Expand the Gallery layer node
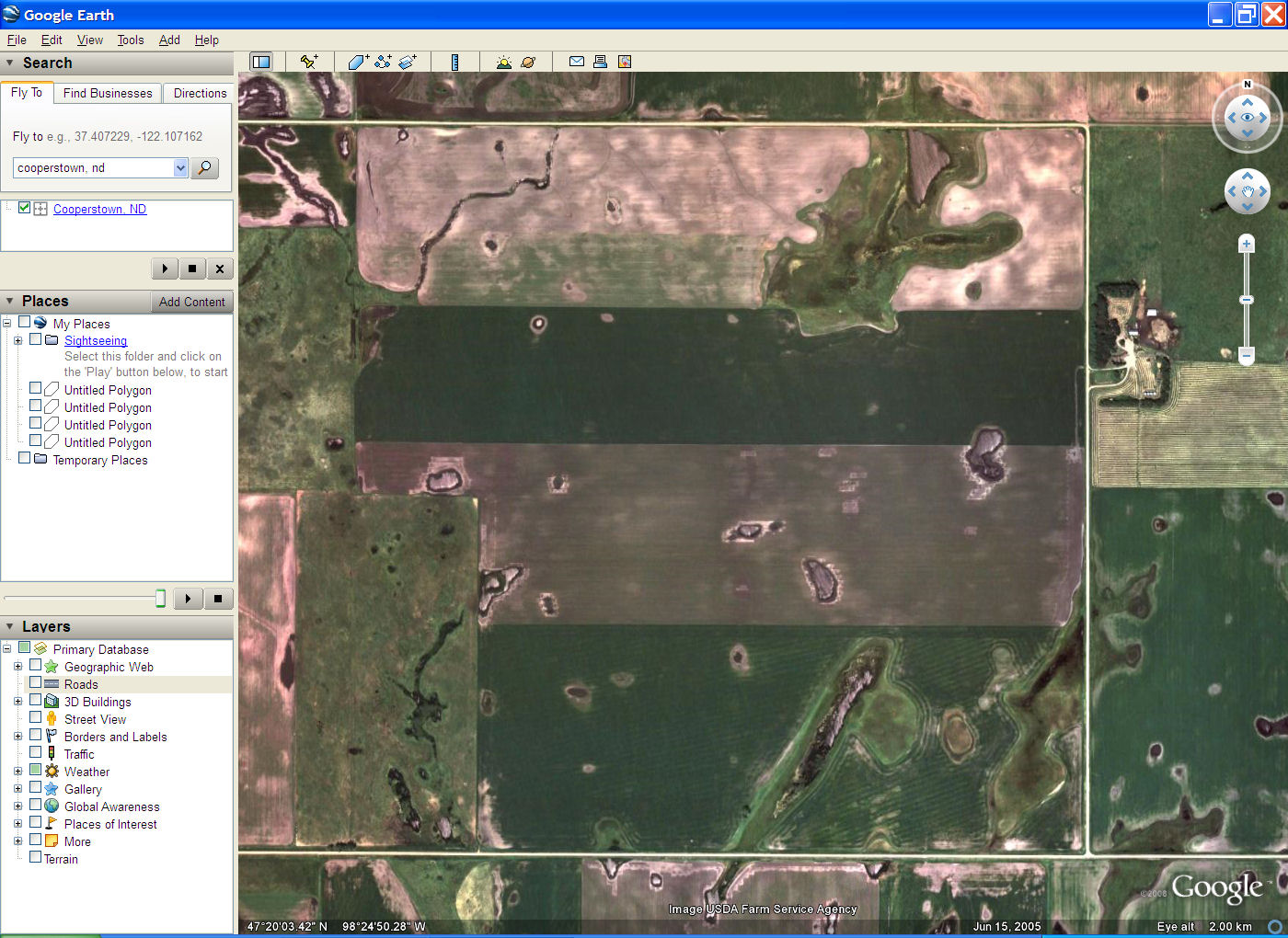 coord(17,789)
